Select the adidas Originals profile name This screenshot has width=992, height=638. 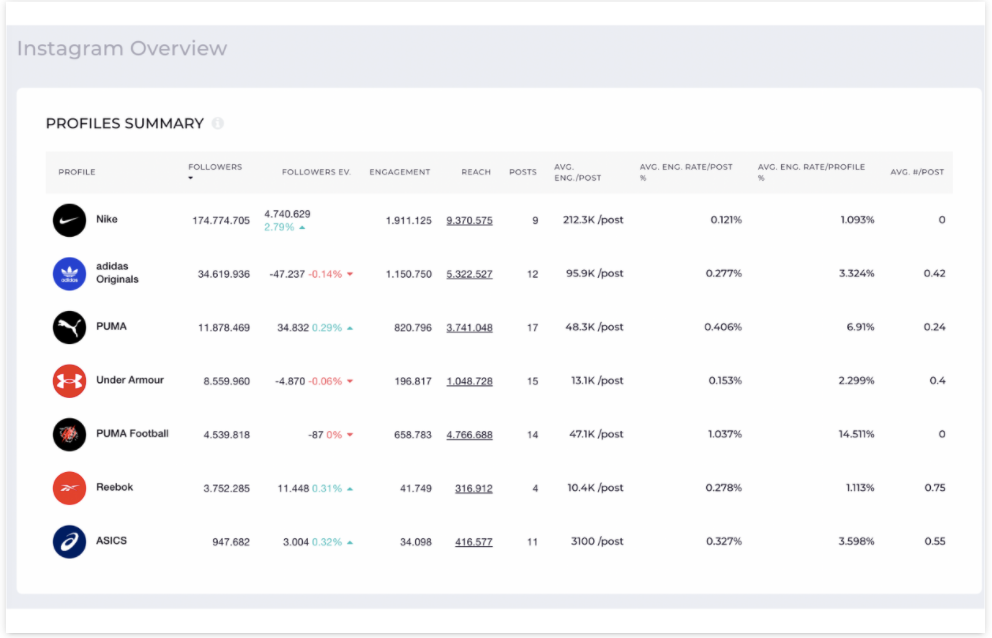pyautogui.click(x=117, y=273)
